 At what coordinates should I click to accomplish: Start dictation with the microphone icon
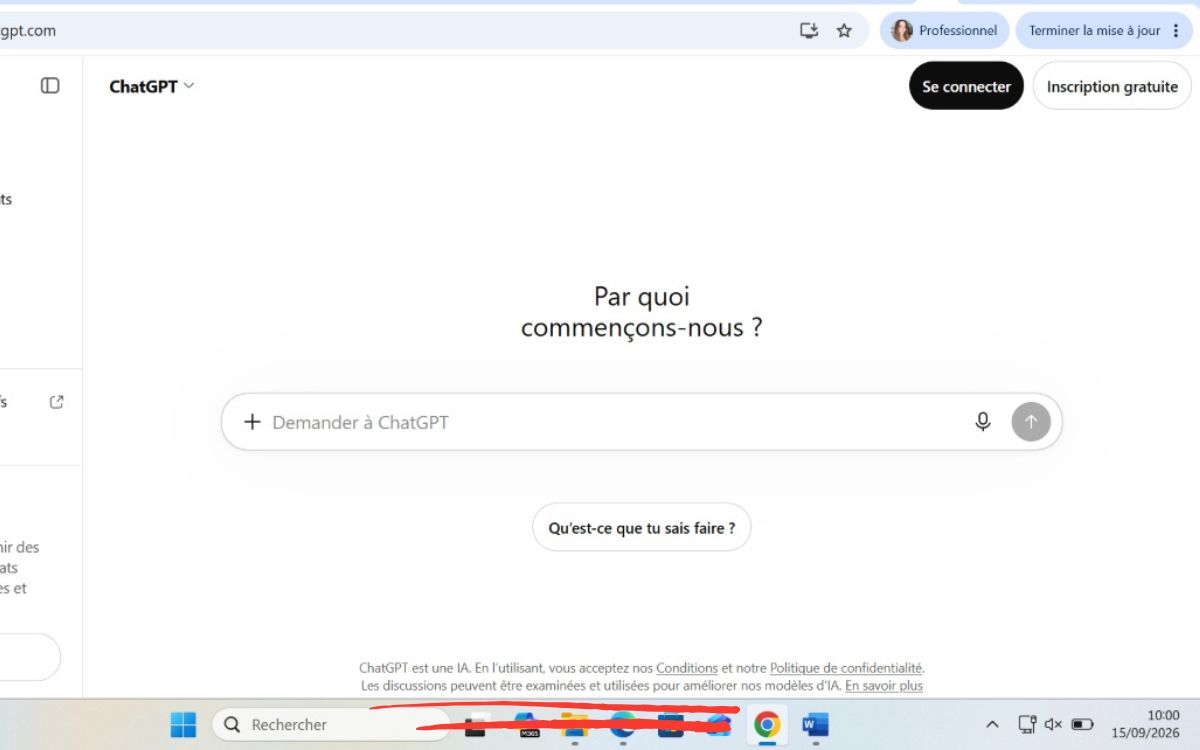tap(983, 422)
